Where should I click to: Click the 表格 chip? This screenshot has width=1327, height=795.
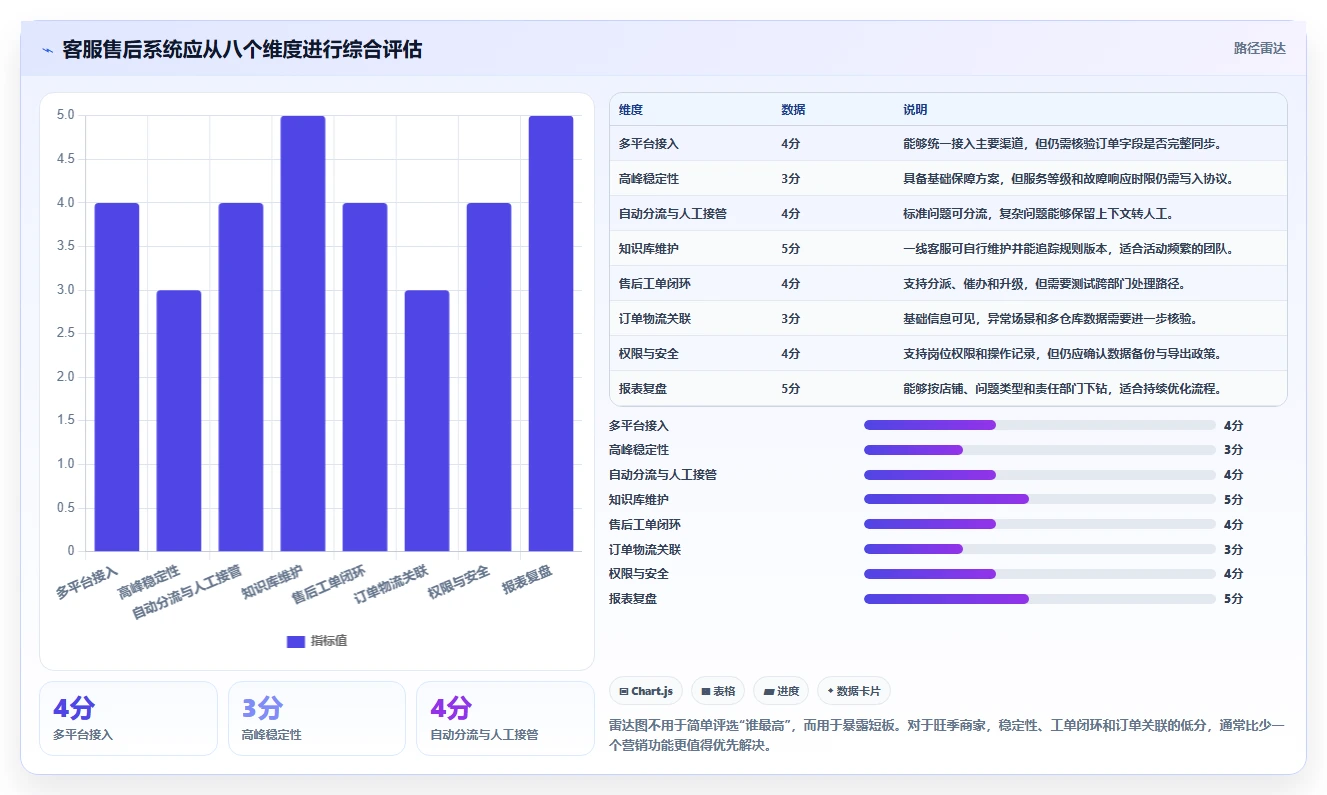pyautogui.click(x=718, y=691)
